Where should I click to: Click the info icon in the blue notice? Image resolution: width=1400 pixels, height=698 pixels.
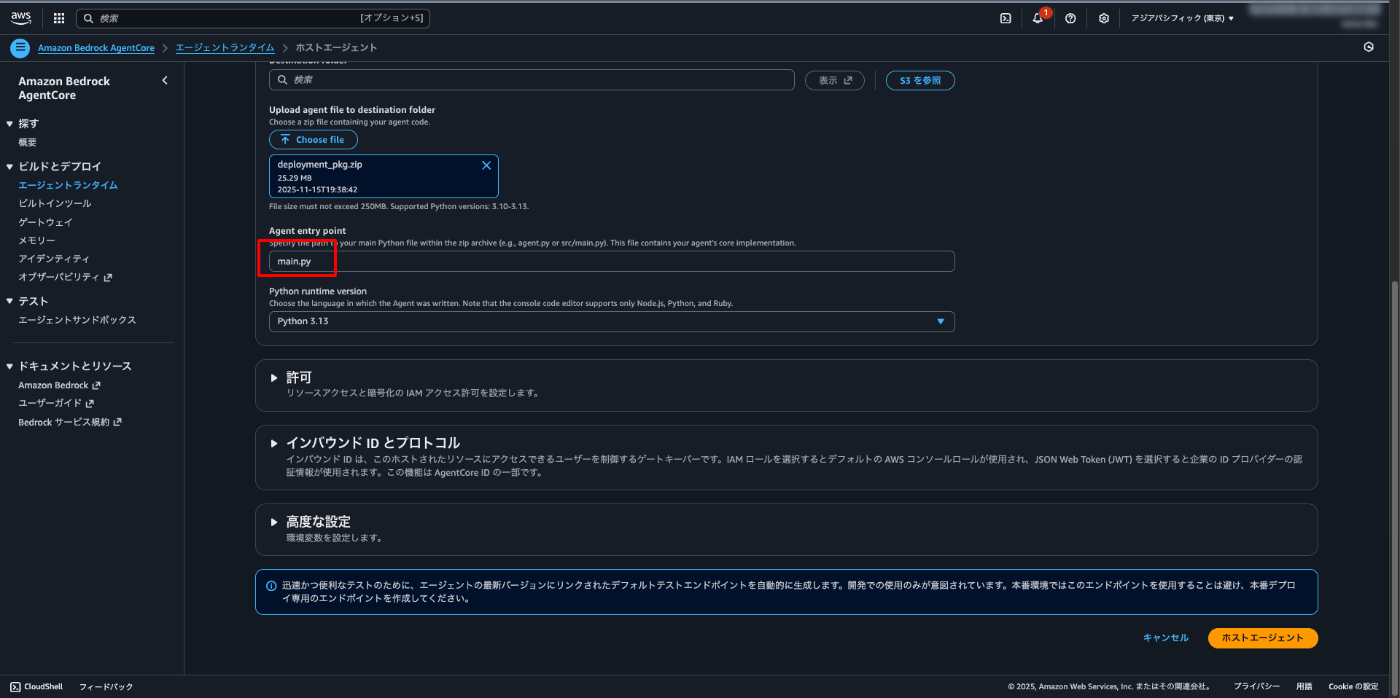click(271, 586)
